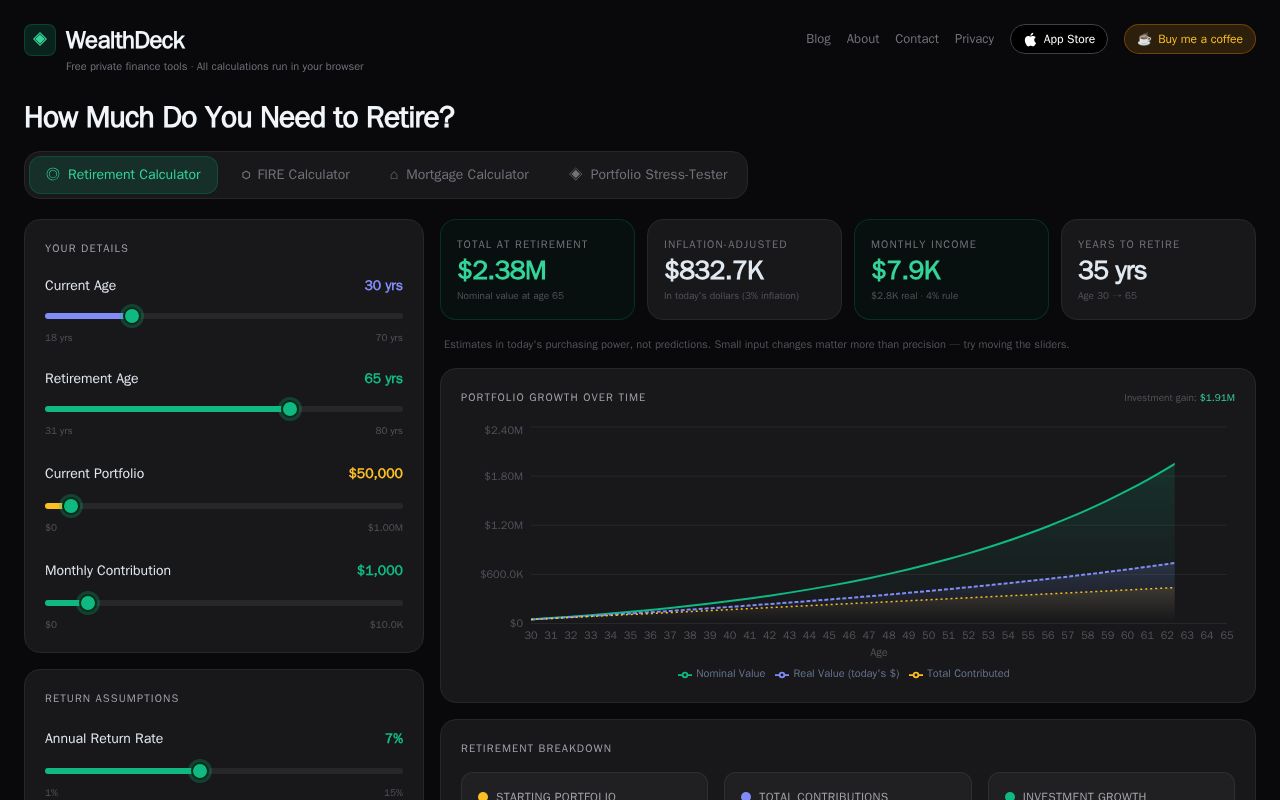This screenshot has height=800, width=1280.
Task: Click the 7% Annual Return Rate value
Action: coord(394,739)
